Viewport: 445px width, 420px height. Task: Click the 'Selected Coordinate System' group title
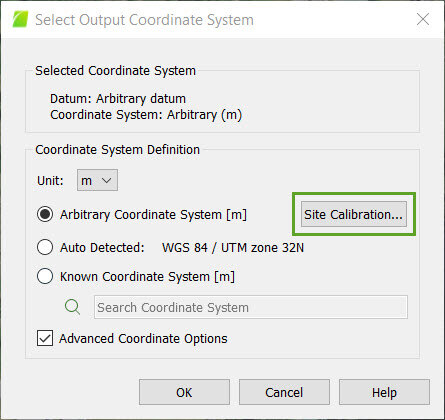(x=115, y=71)
